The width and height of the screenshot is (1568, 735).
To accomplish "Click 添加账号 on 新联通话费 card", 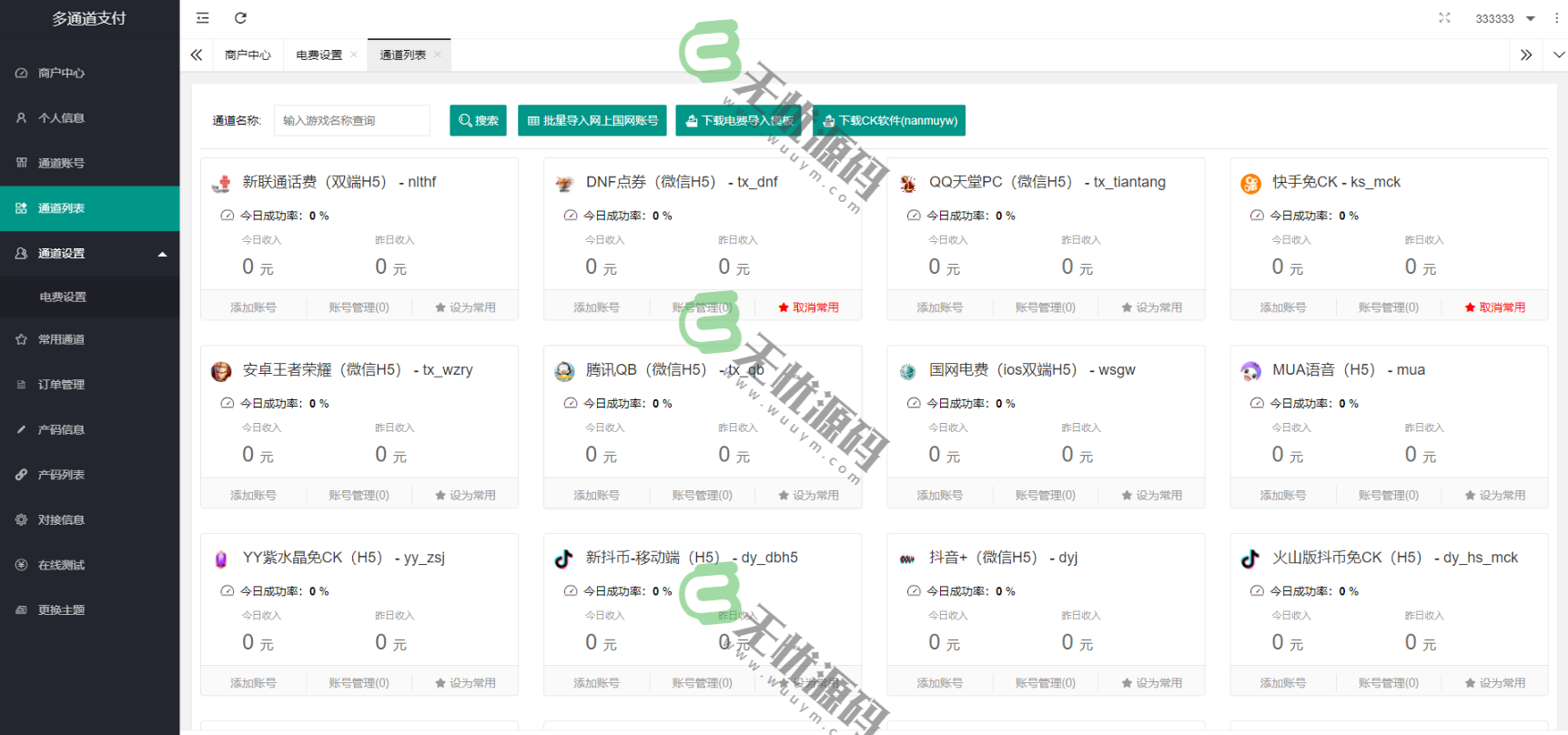I will tap(253, 307).
